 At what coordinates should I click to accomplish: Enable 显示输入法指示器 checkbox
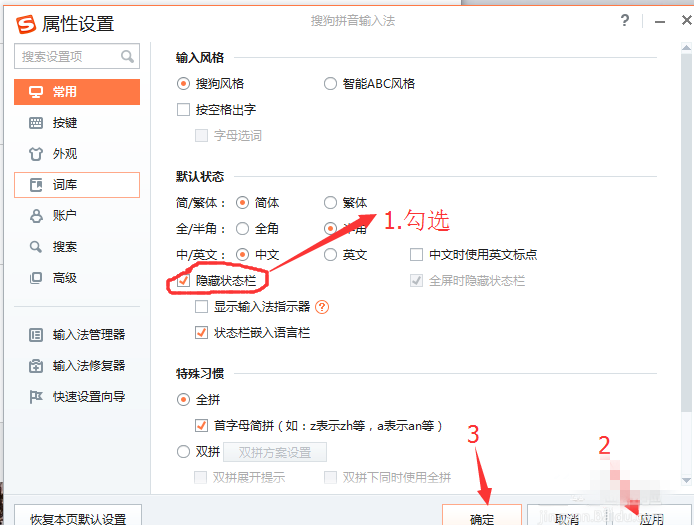(201, 306)
